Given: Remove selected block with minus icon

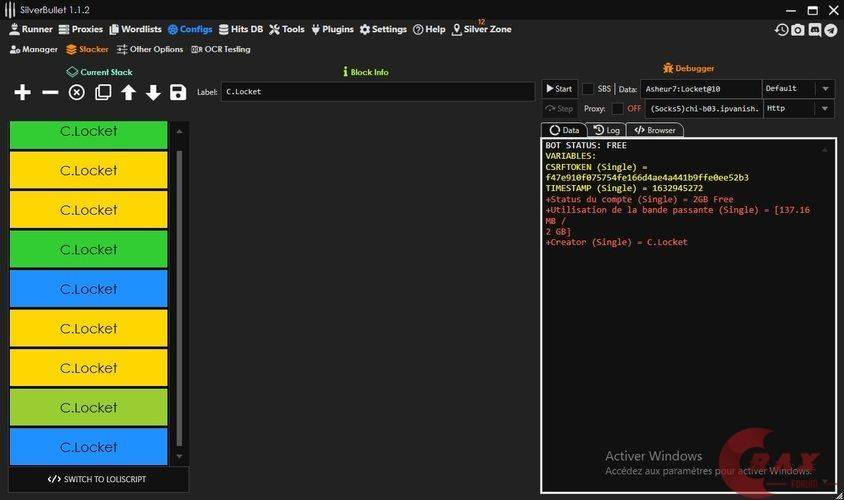Looking at the screenshot, I should [x=50, y=92].
